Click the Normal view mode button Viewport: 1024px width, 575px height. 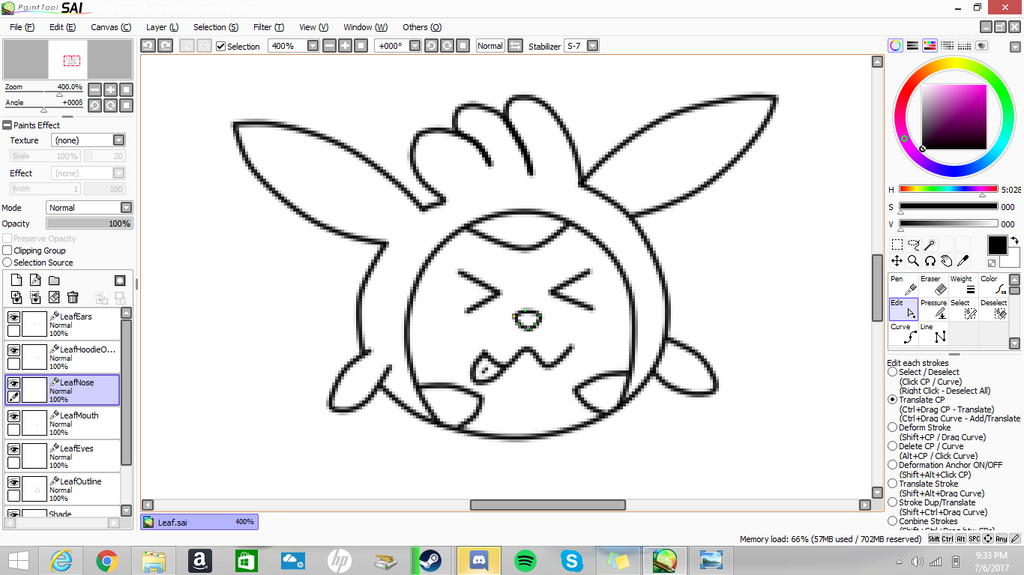point(490,46)
